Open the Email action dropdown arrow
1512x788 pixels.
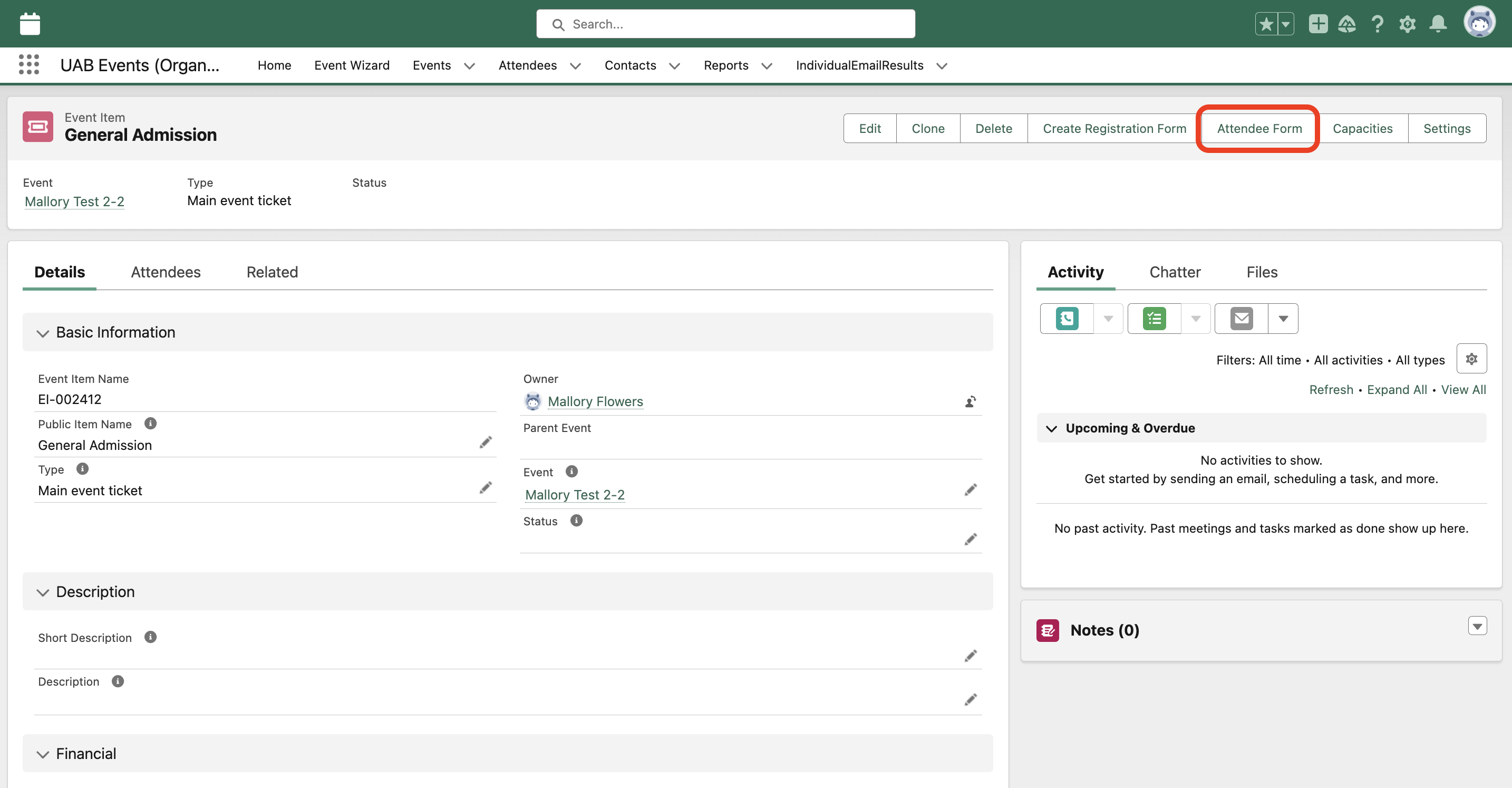(1283, 319)
